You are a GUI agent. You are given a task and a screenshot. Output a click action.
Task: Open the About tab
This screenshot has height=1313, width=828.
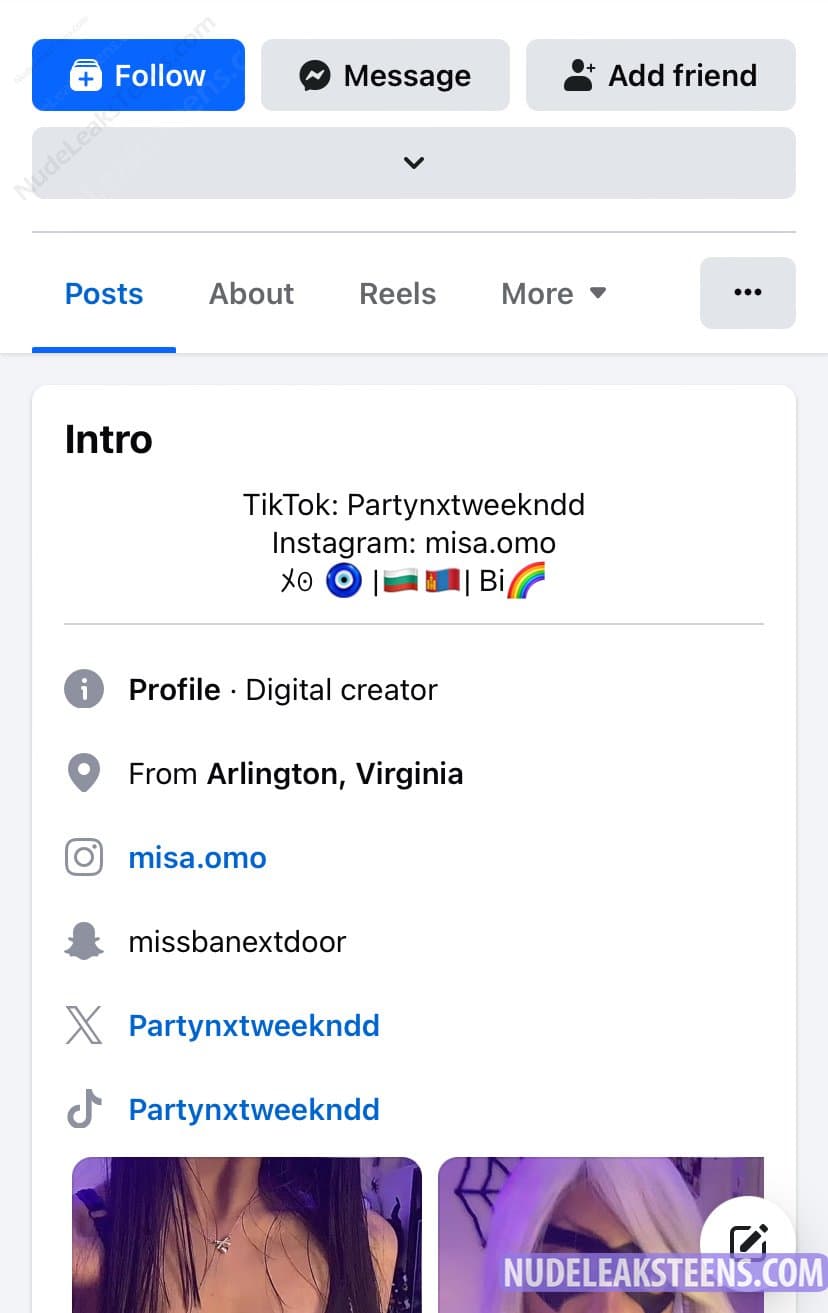(251, 294)
